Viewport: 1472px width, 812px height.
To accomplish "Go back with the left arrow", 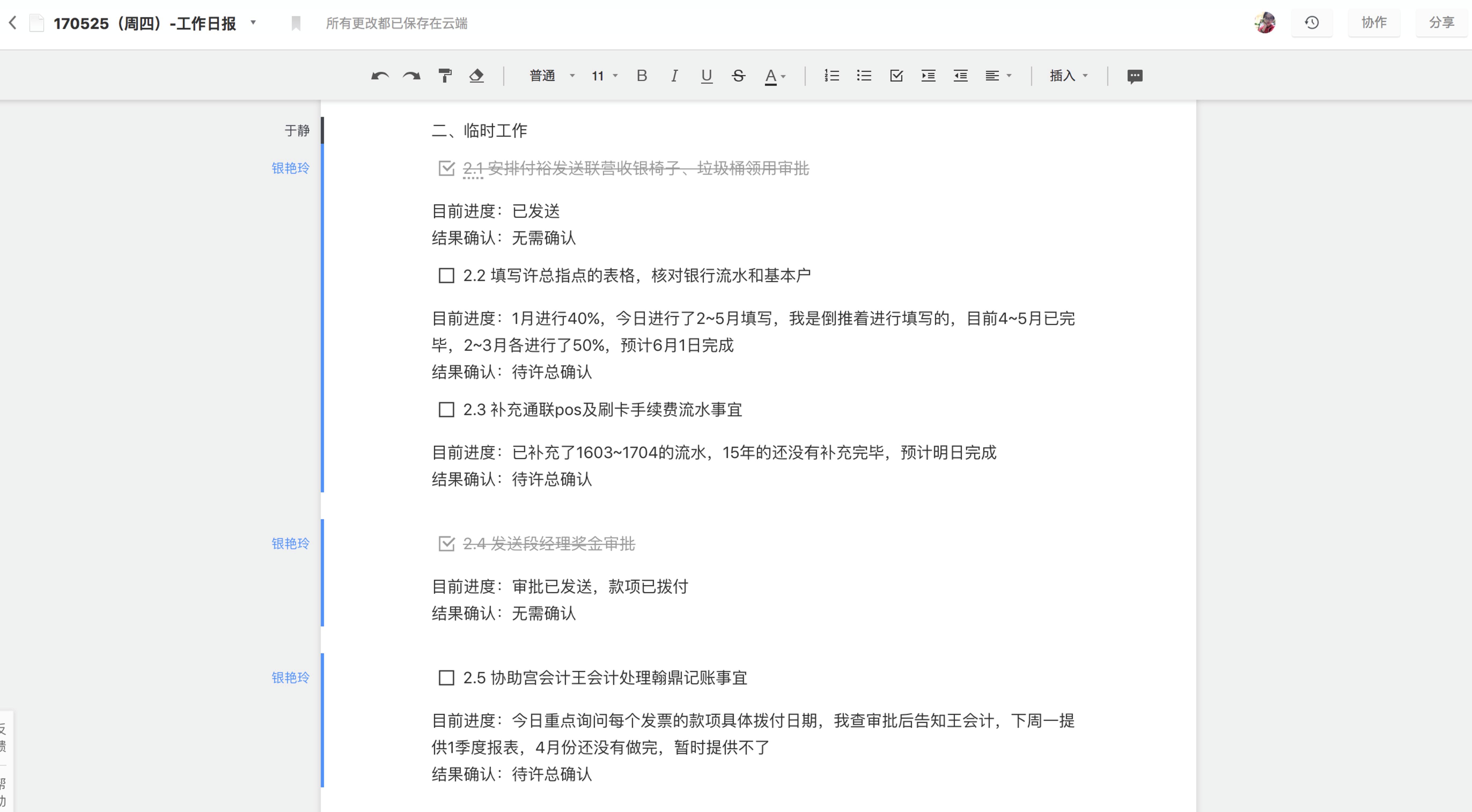I will (x=13, y=23).
